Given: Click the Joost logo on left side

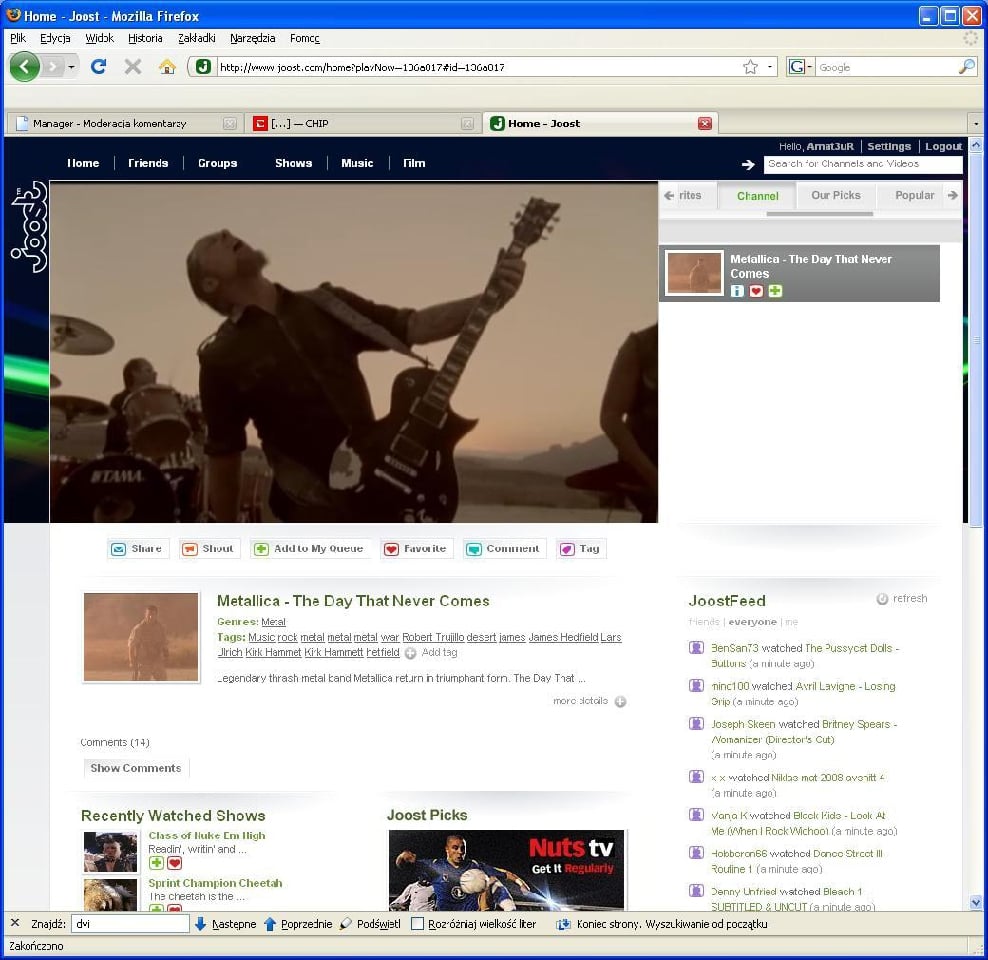Looking at the screenshot, I should (28, 227).
